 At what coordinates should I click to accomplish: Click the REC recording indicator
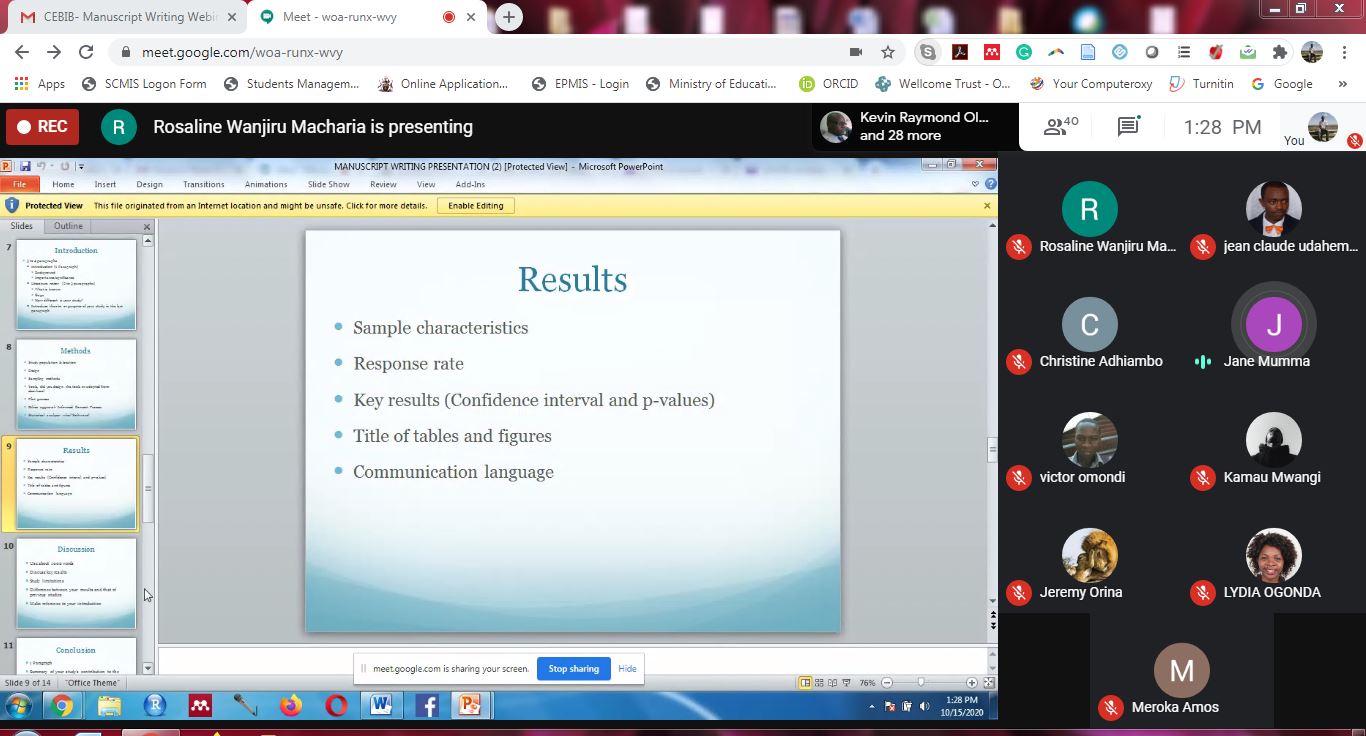point(43,127)
